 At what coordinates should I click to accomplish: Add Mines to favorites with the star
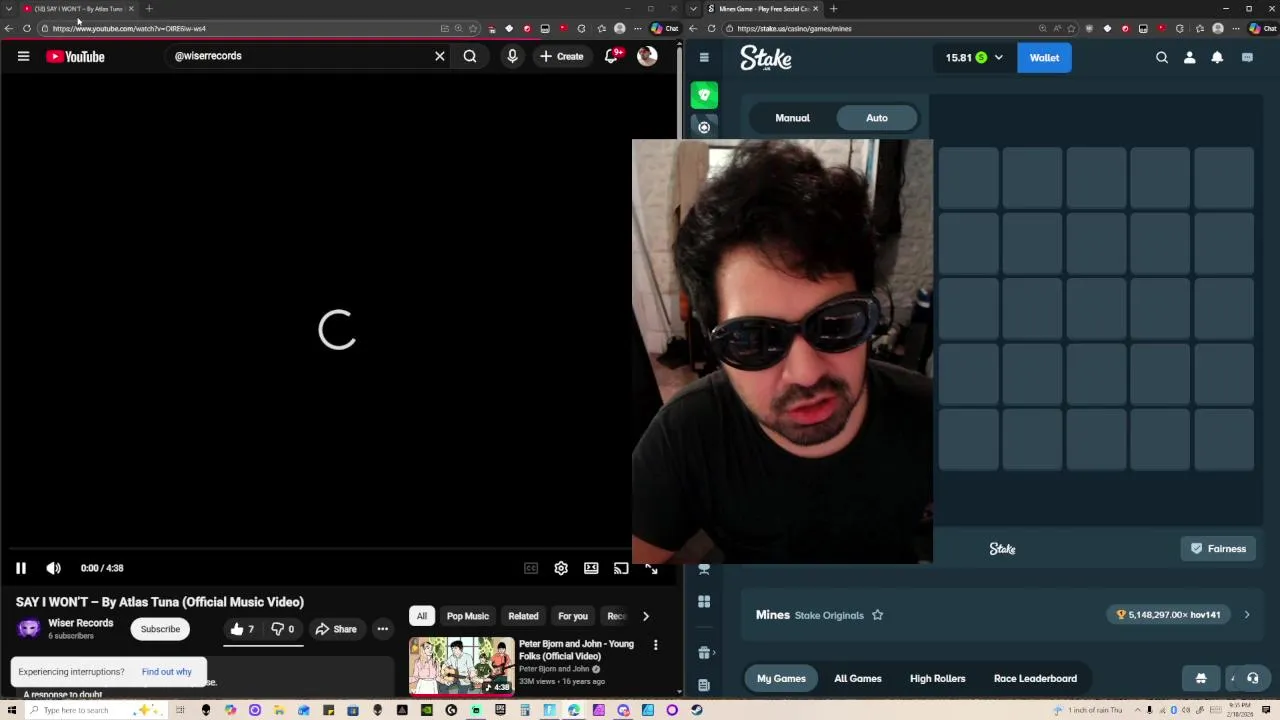877,615
